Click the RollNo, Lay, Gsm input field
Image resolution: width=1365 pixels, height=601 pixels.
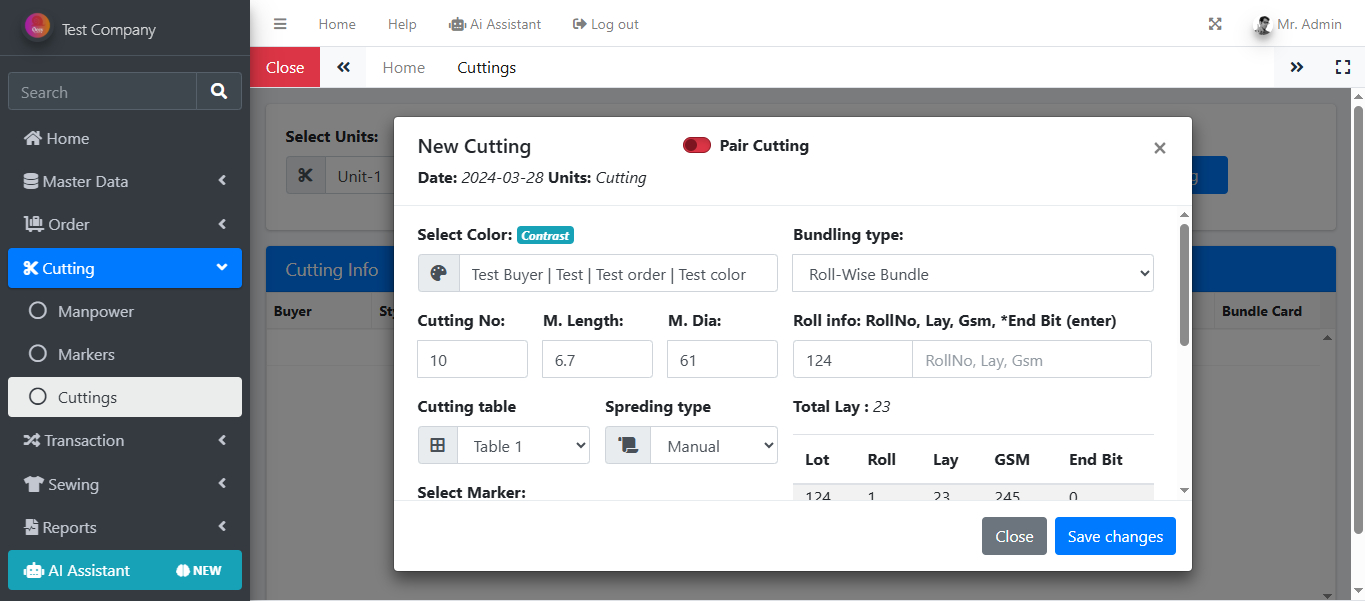[1032, 360]
